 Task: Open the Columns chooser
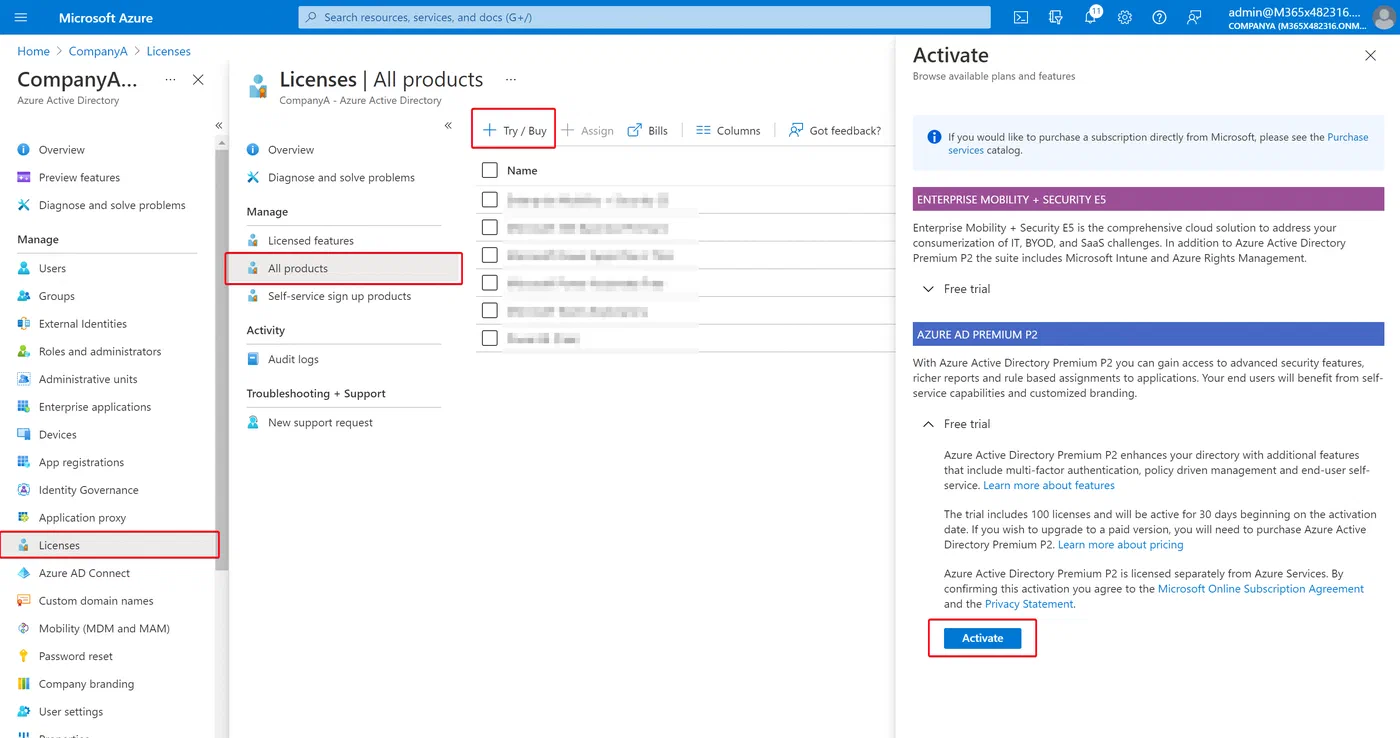728,130
